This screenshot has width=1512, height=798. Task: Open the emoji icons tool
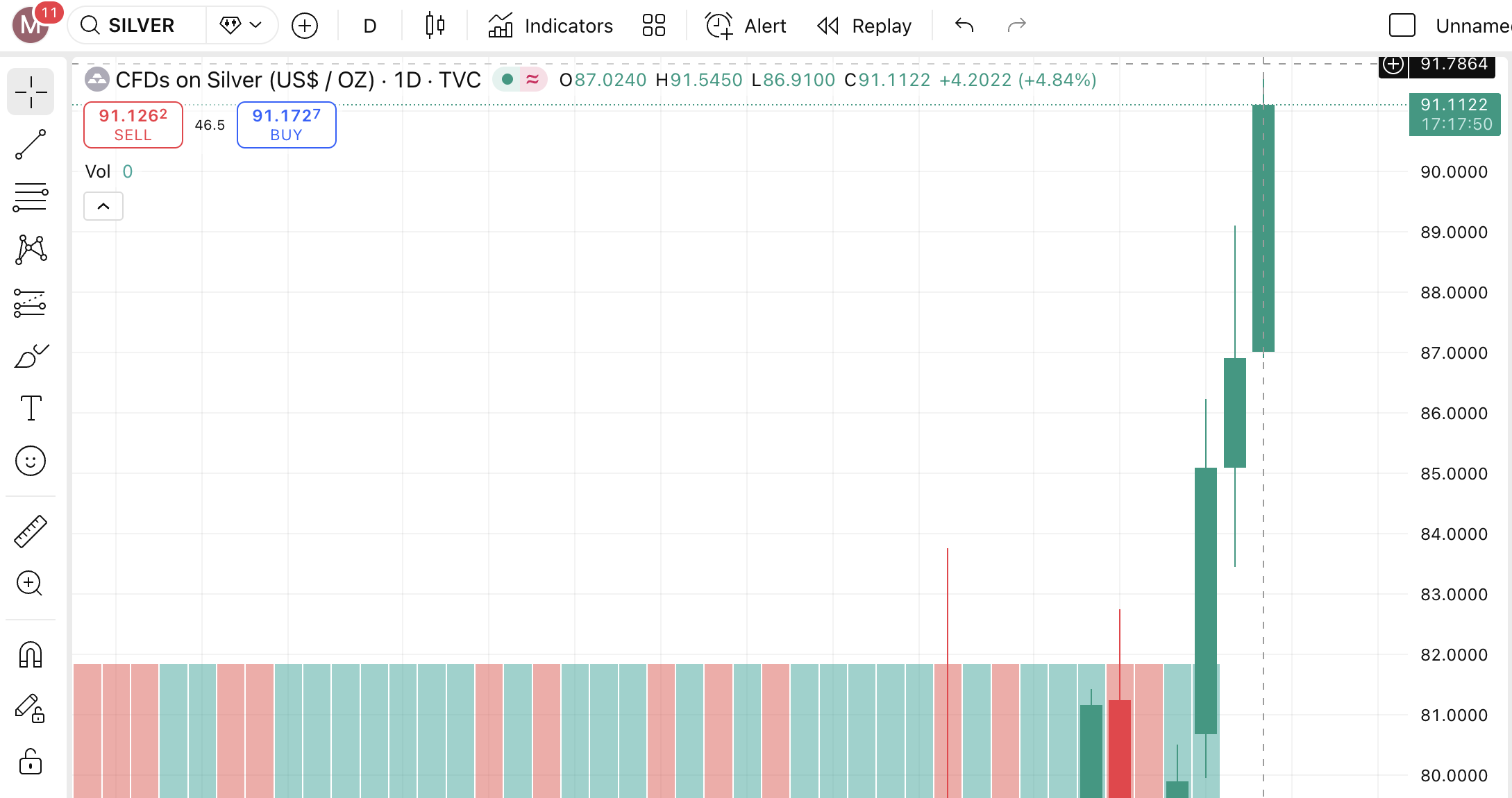click(31, 461)
